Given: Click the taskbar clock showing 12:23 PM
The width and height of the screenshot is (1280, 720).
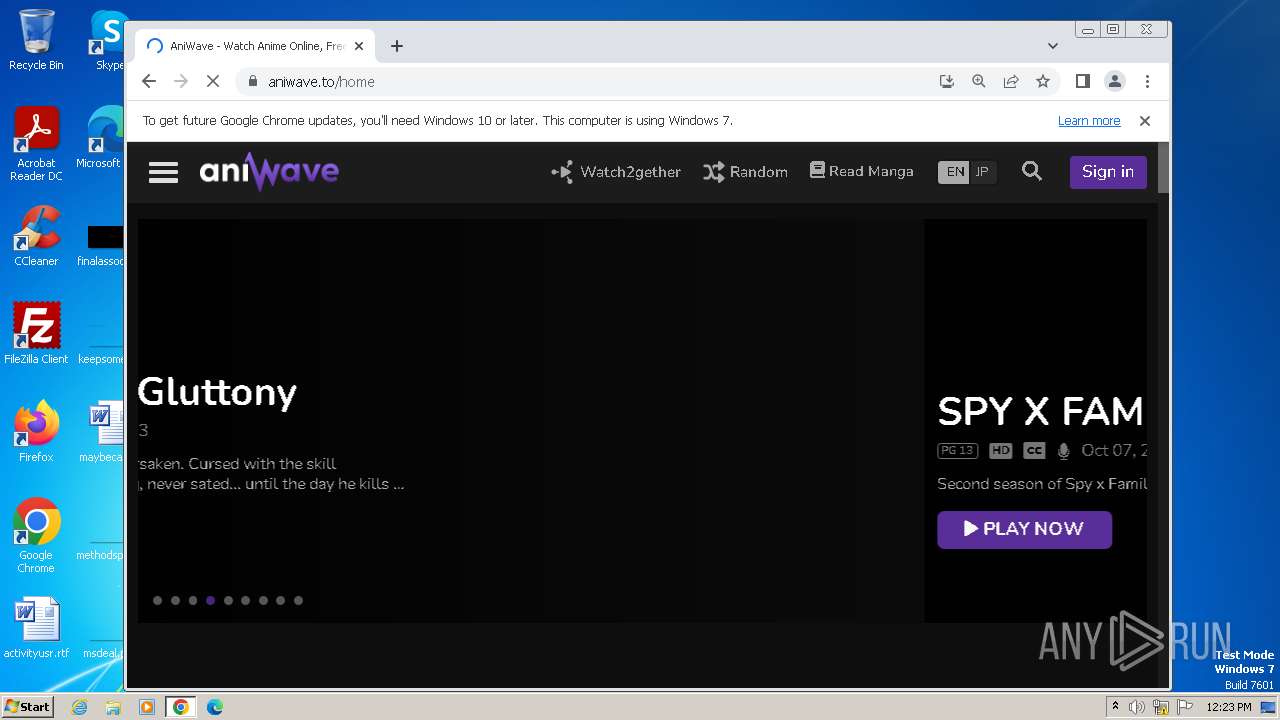Looking at the screenshot, I should point(1229,707).
